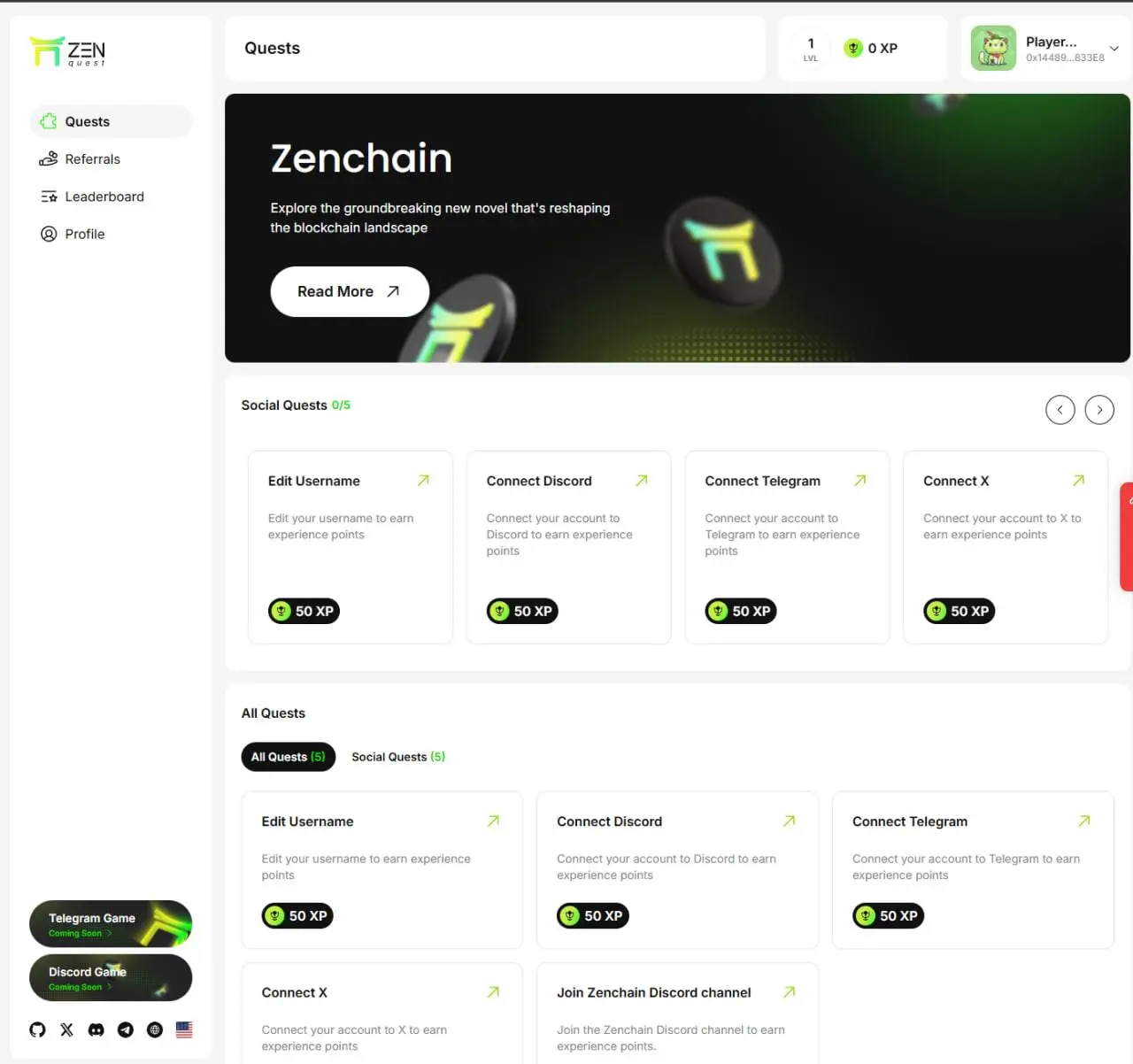Viewport: 1133px width, 1064px height.
Task: Open arrow on Connect X carousel card
Action: pyautogui.click(x=1078, y=480)
